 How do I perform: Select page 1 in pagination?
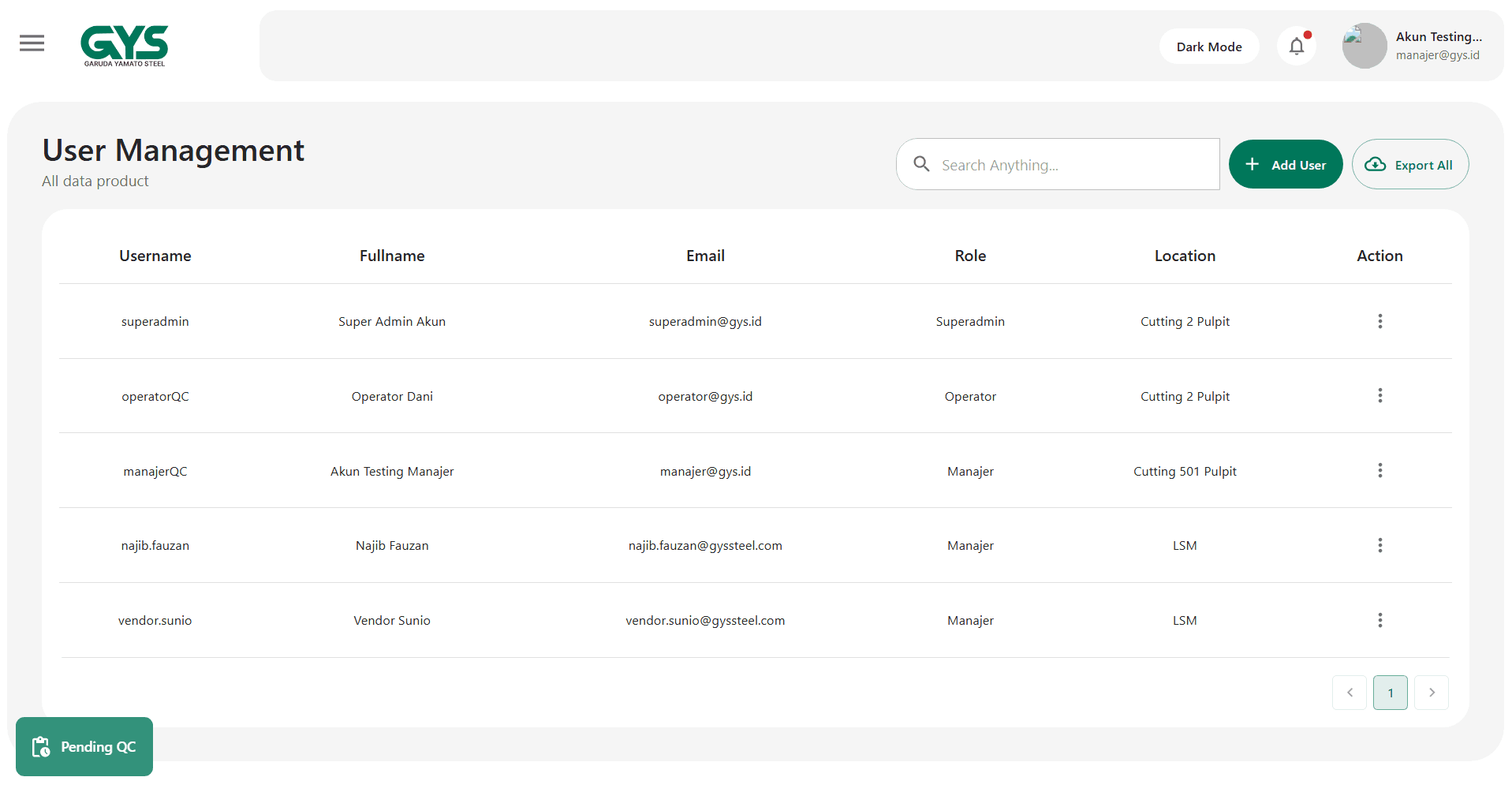[1390, 693]
